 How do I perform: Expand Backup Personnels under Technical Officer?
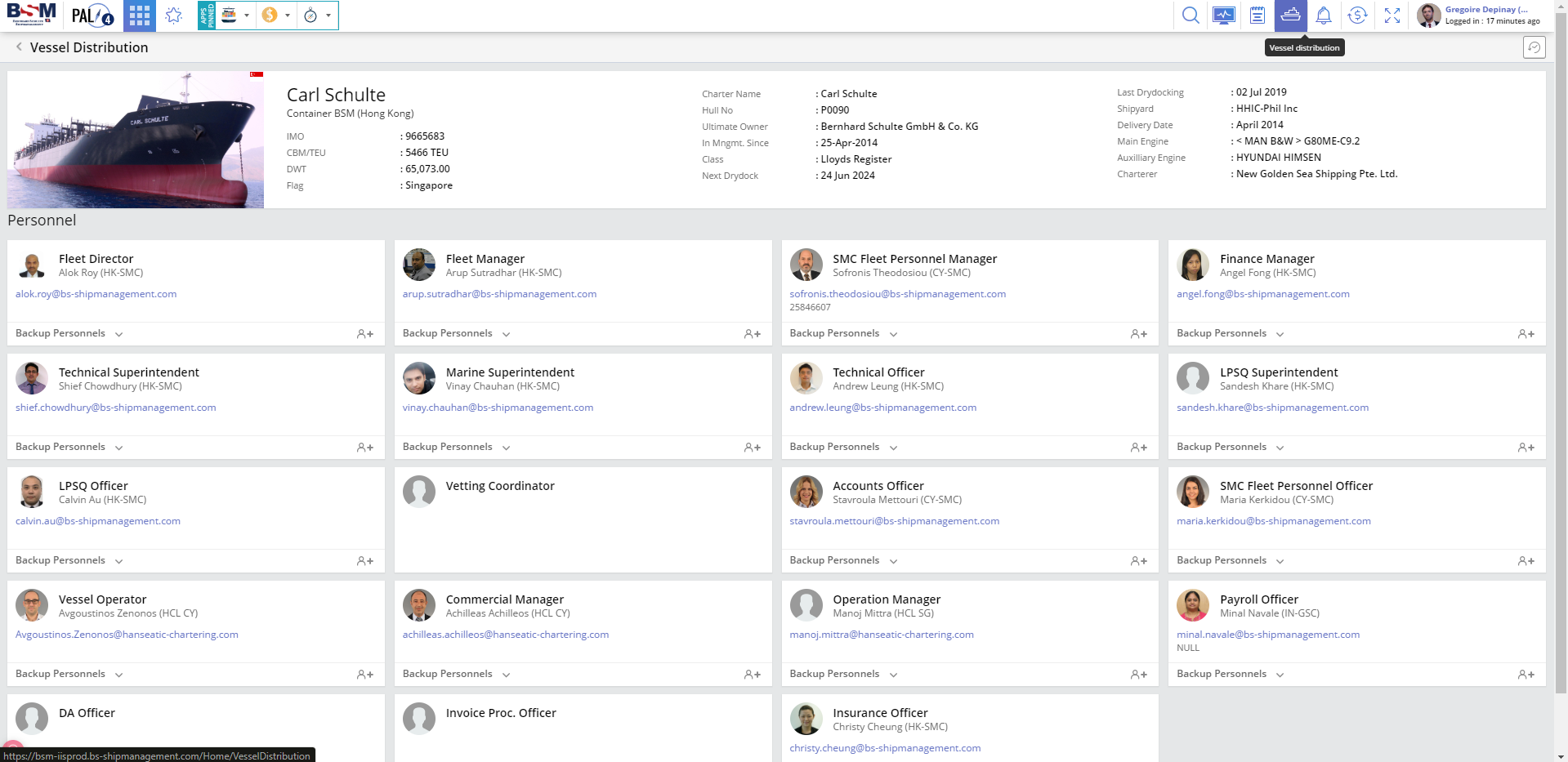(x=843, y=447)
